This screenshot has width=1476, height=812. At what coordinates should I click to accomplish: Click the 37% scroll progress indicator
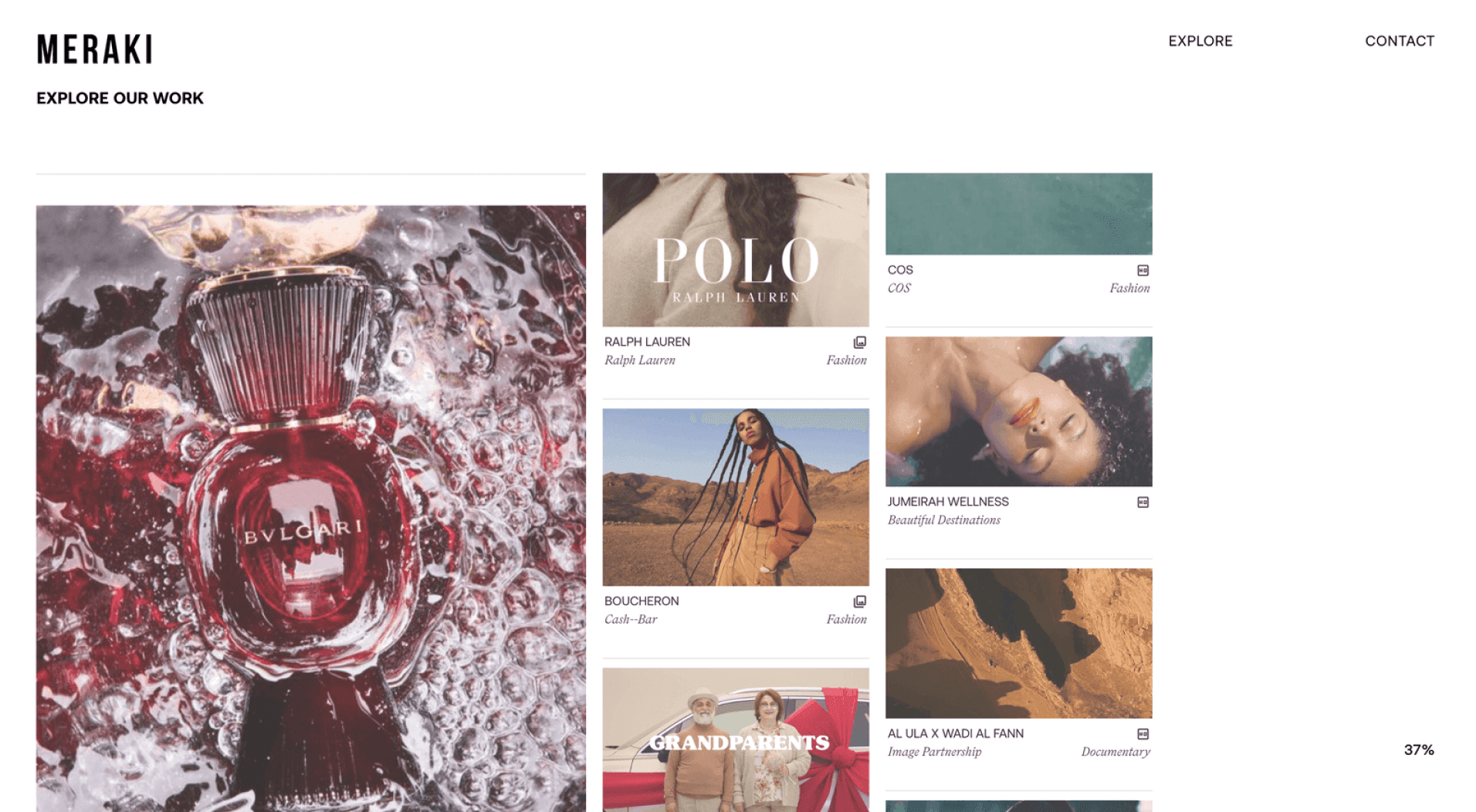click(x=1418, y=750)
